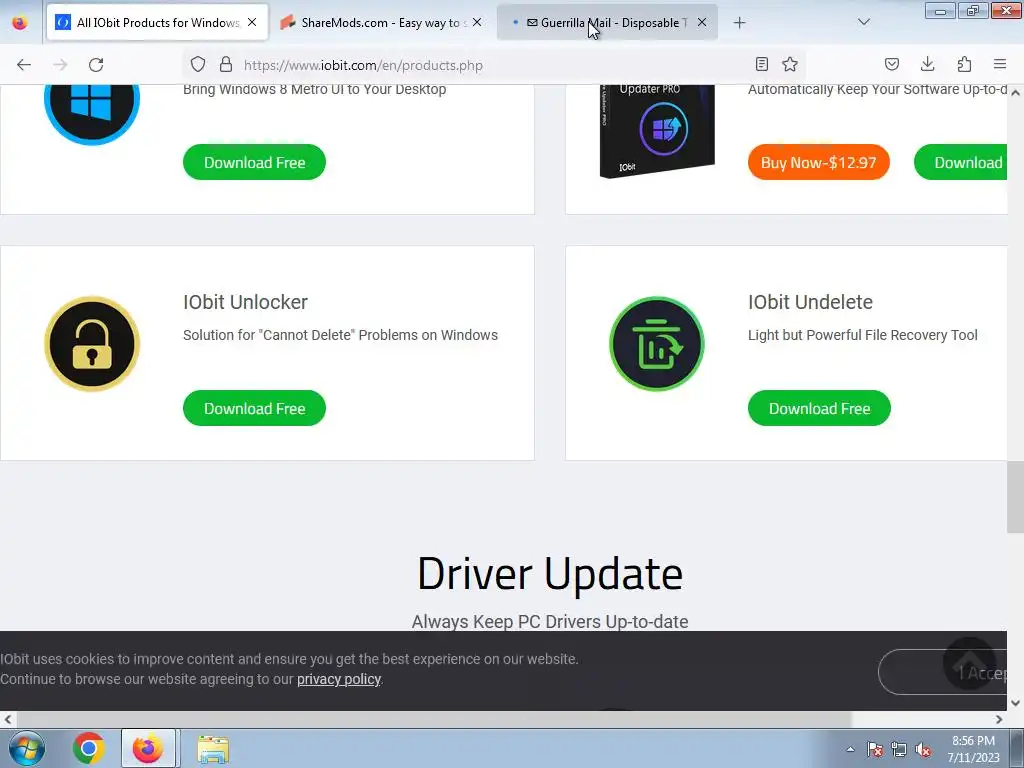Click the forward navigation arrow

60,65
